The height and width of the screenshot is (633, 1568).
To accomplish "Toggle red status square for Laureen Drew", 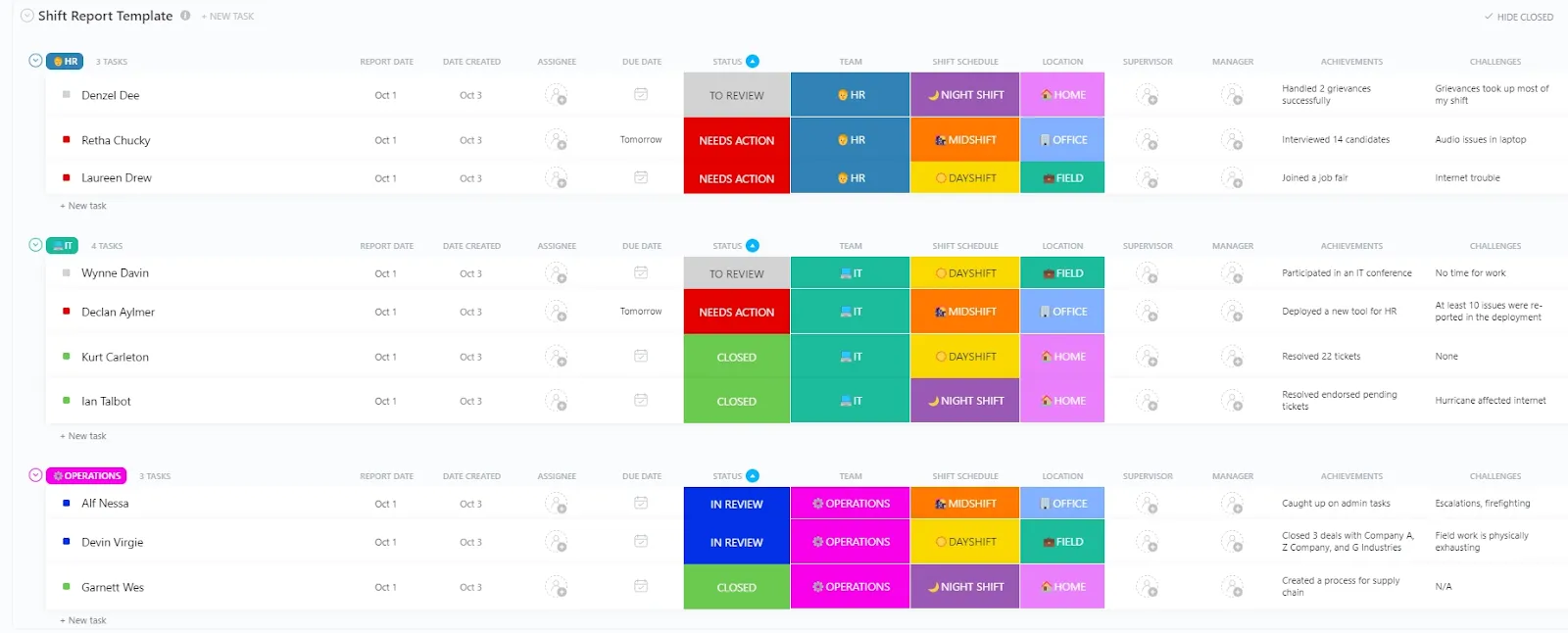I will 66,177.
